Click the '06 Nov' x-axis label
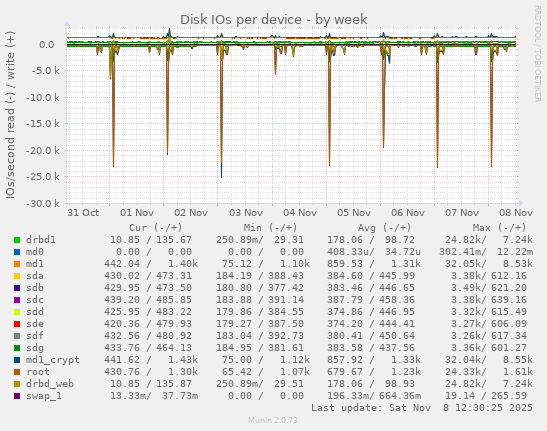The width and height of the screenshot is (547, 431). point(408,213)
